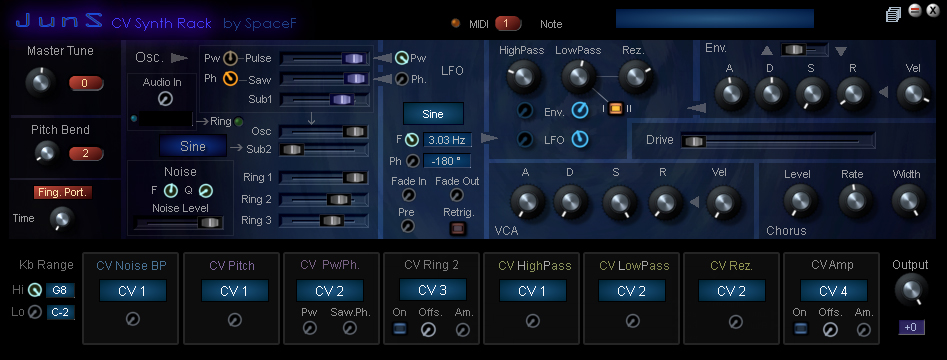Click the LFO 3.03 Hz frequency field
Image resolution: width=947 pixels, height=360 pixels.
[447, 140]
